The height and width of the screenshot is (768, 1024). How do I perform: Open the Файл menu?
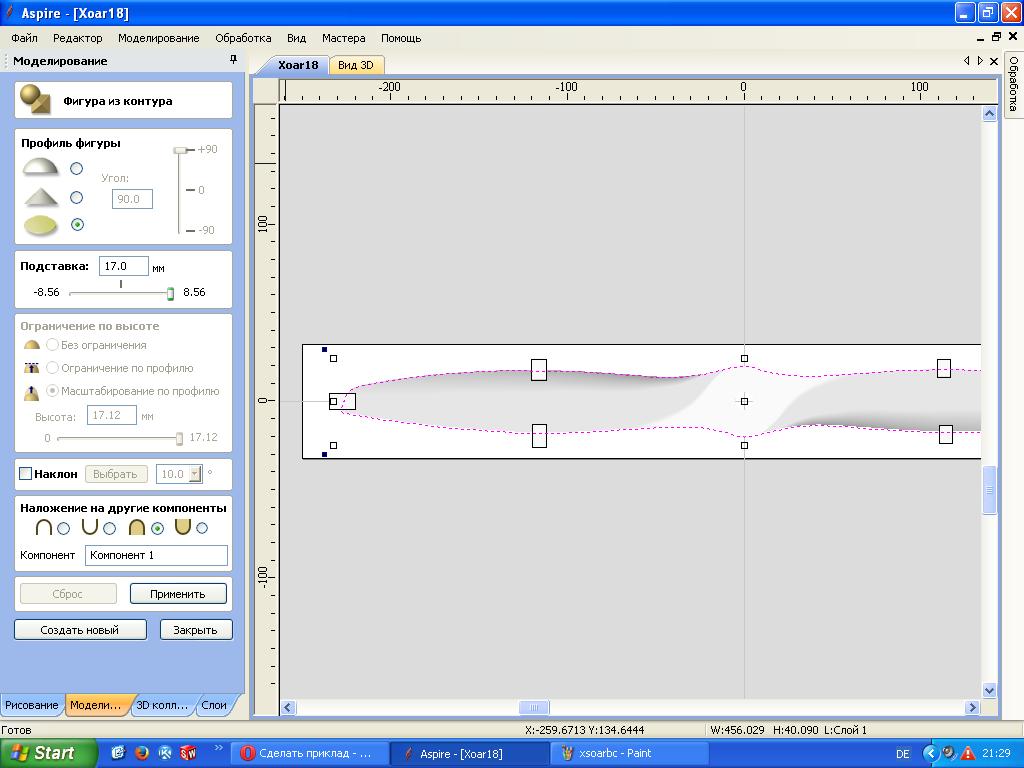24,38
